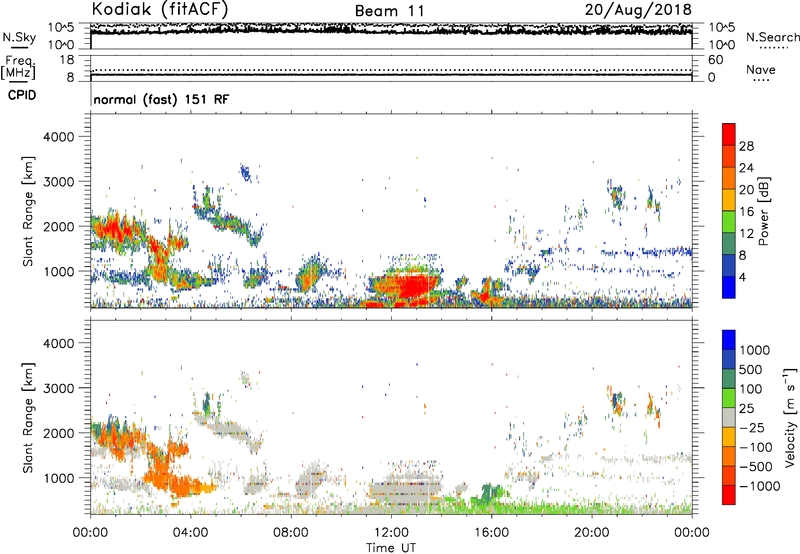The width and height of the screenshot is (800, 554).
Task: Click the 'Power [dB]' colorbar label
Action: [764, 211]
